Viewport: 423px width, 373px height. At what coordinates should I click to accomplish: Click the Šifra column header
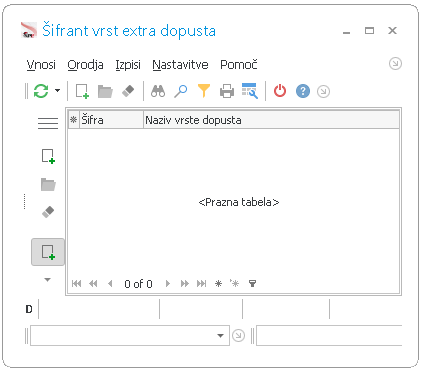coord(111,120)
